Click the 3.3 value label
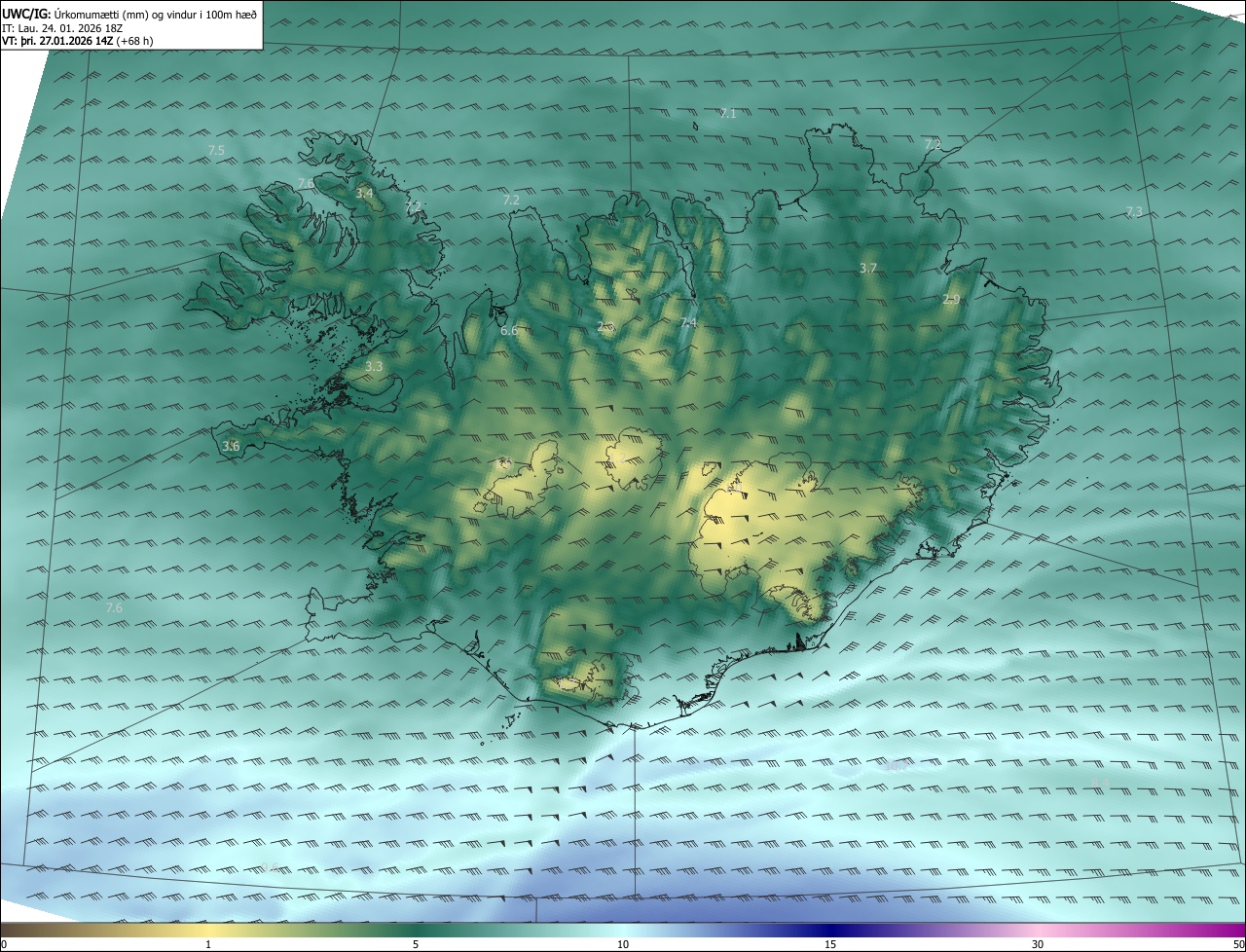 click(374, 367)
